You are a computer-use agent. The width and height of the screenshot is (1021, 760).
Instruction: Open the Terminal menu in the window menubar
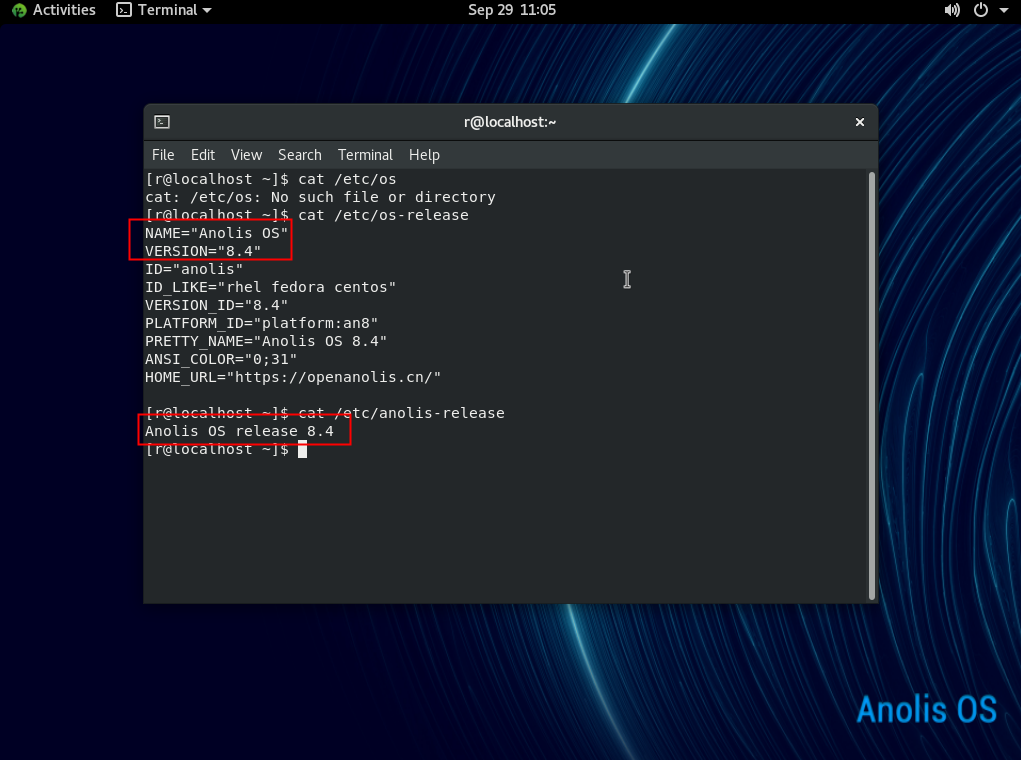[x=365, y=155]
